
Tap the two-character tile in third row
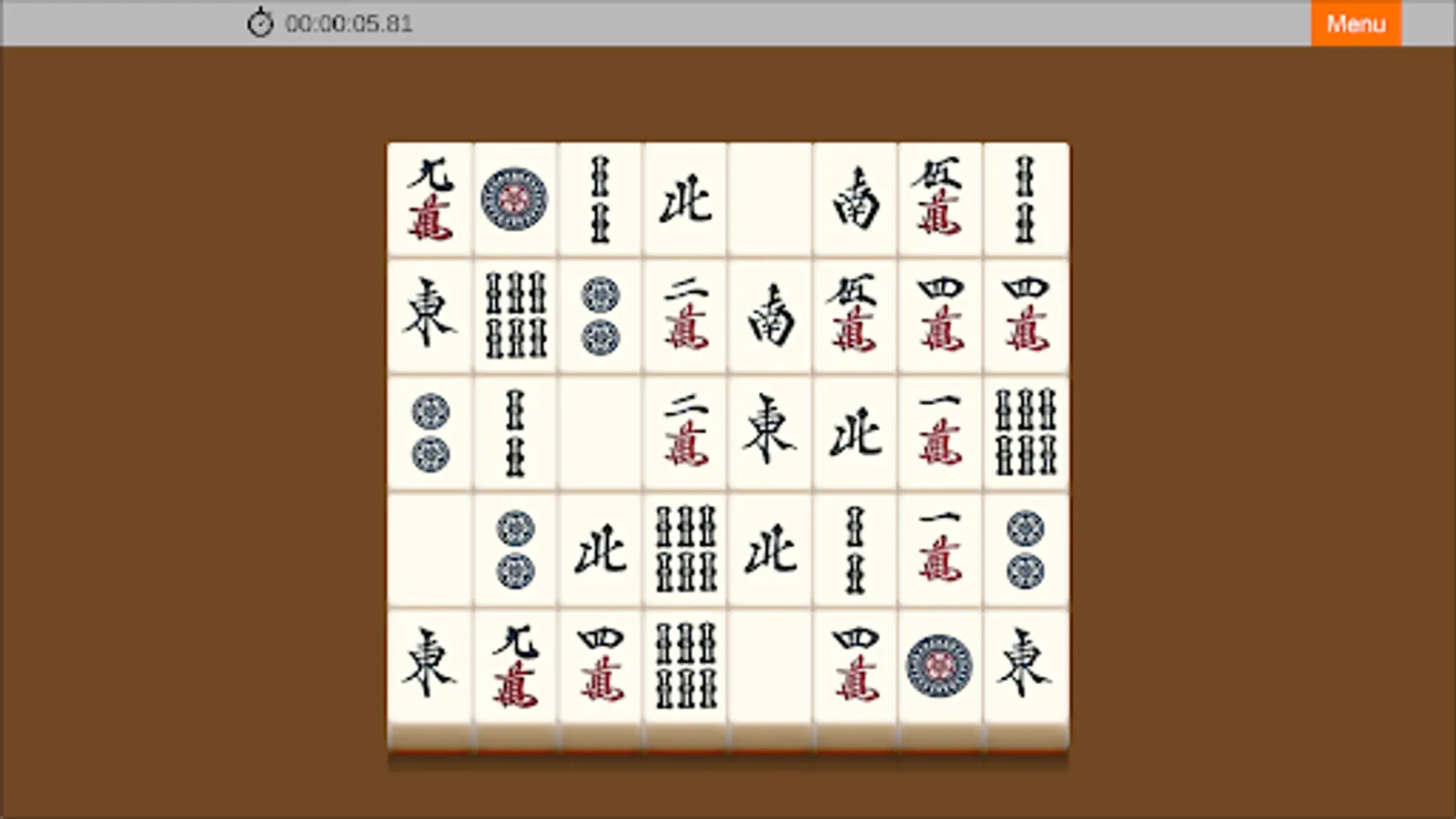685,432
